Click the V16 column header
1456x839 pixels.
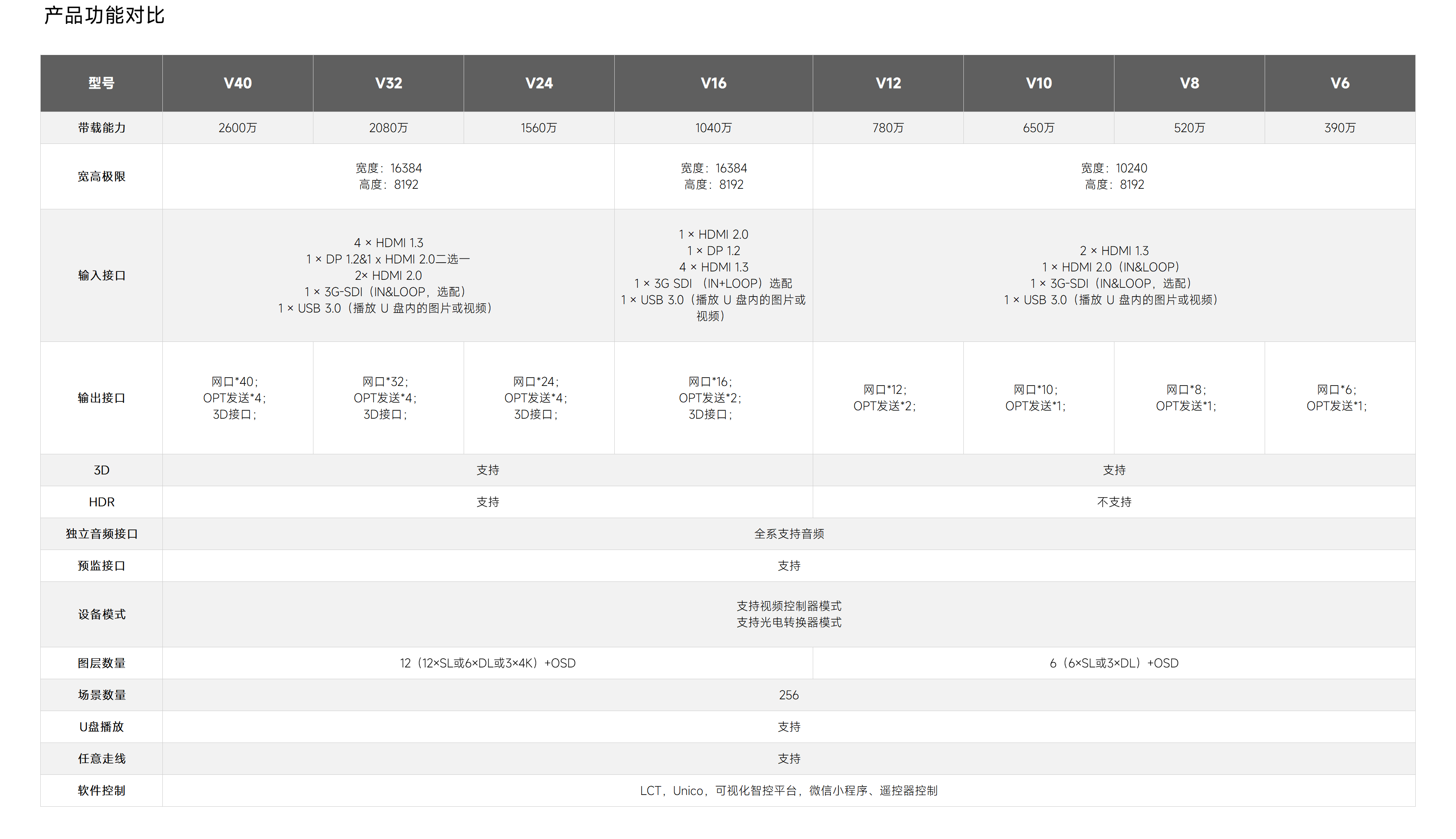coord(713,83)
